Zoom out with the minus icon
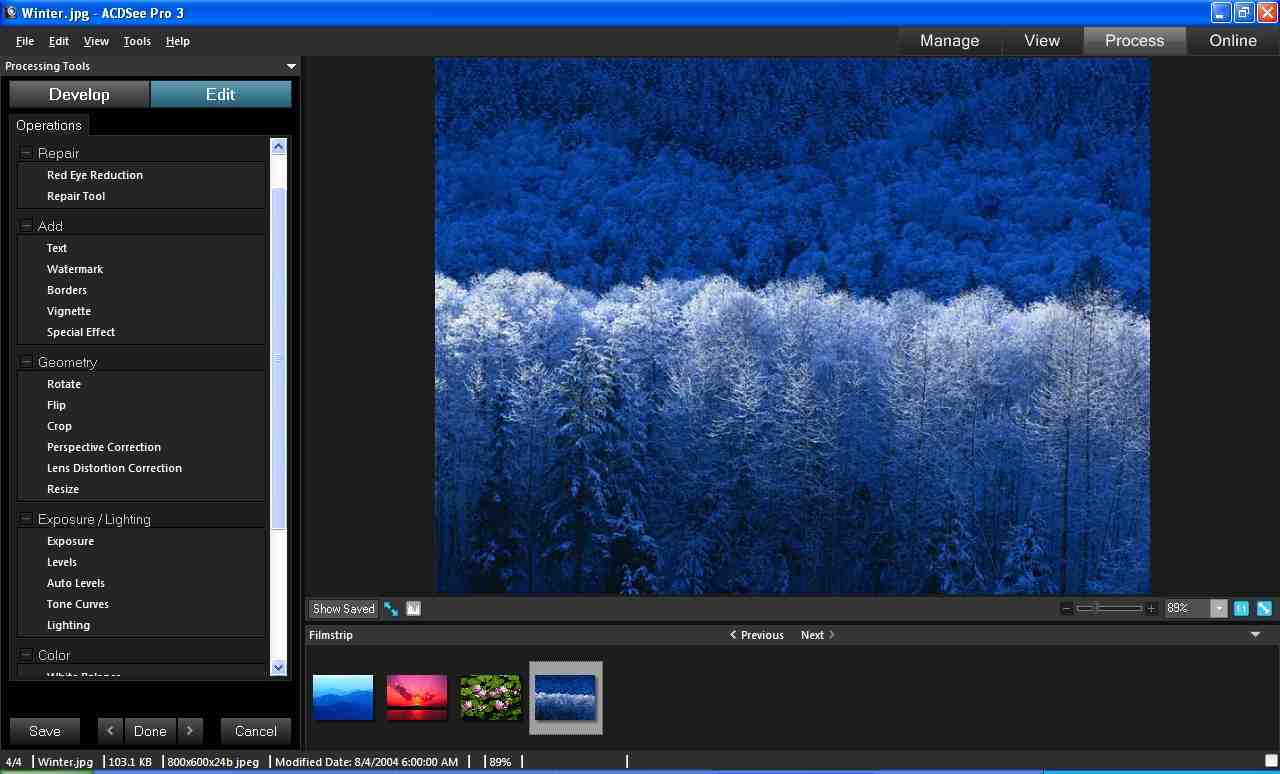 coord(1068,608)
